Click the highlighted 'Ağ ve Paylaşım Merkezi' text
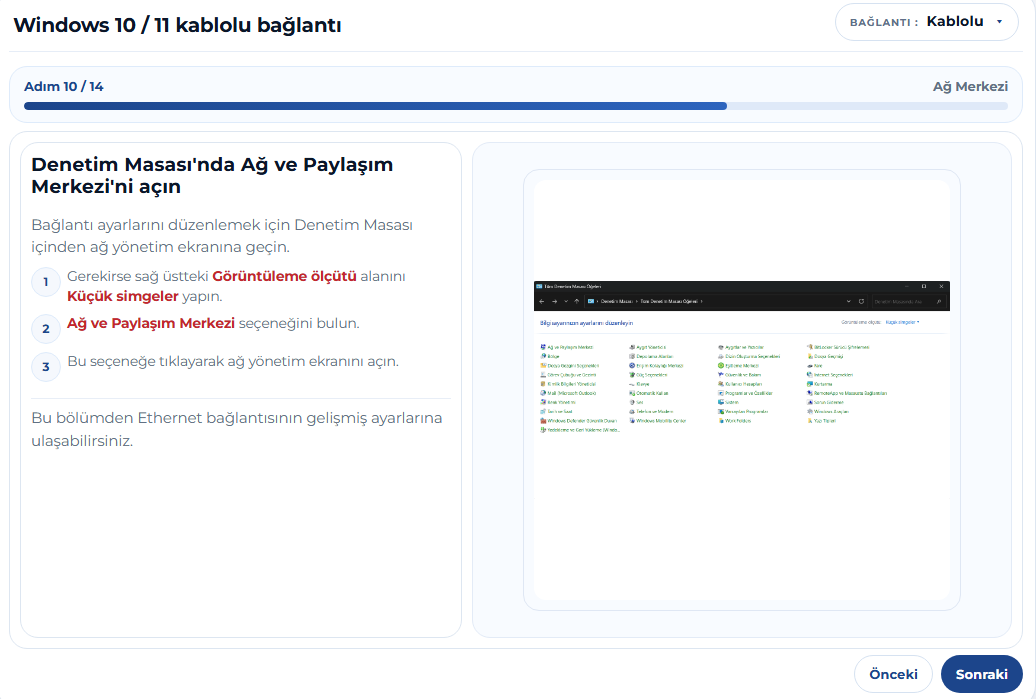This screenshot has height=699, width=1036. click(x=151, y=323)
